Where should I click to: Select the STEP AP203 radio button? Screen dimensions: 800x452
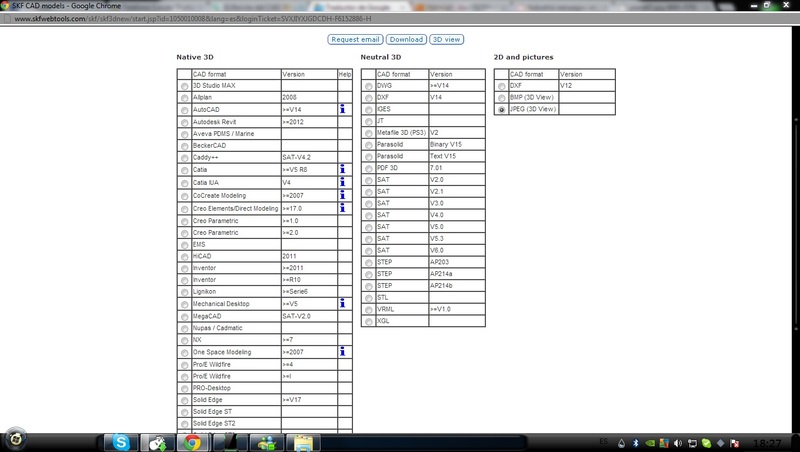(x=369, y=263)
